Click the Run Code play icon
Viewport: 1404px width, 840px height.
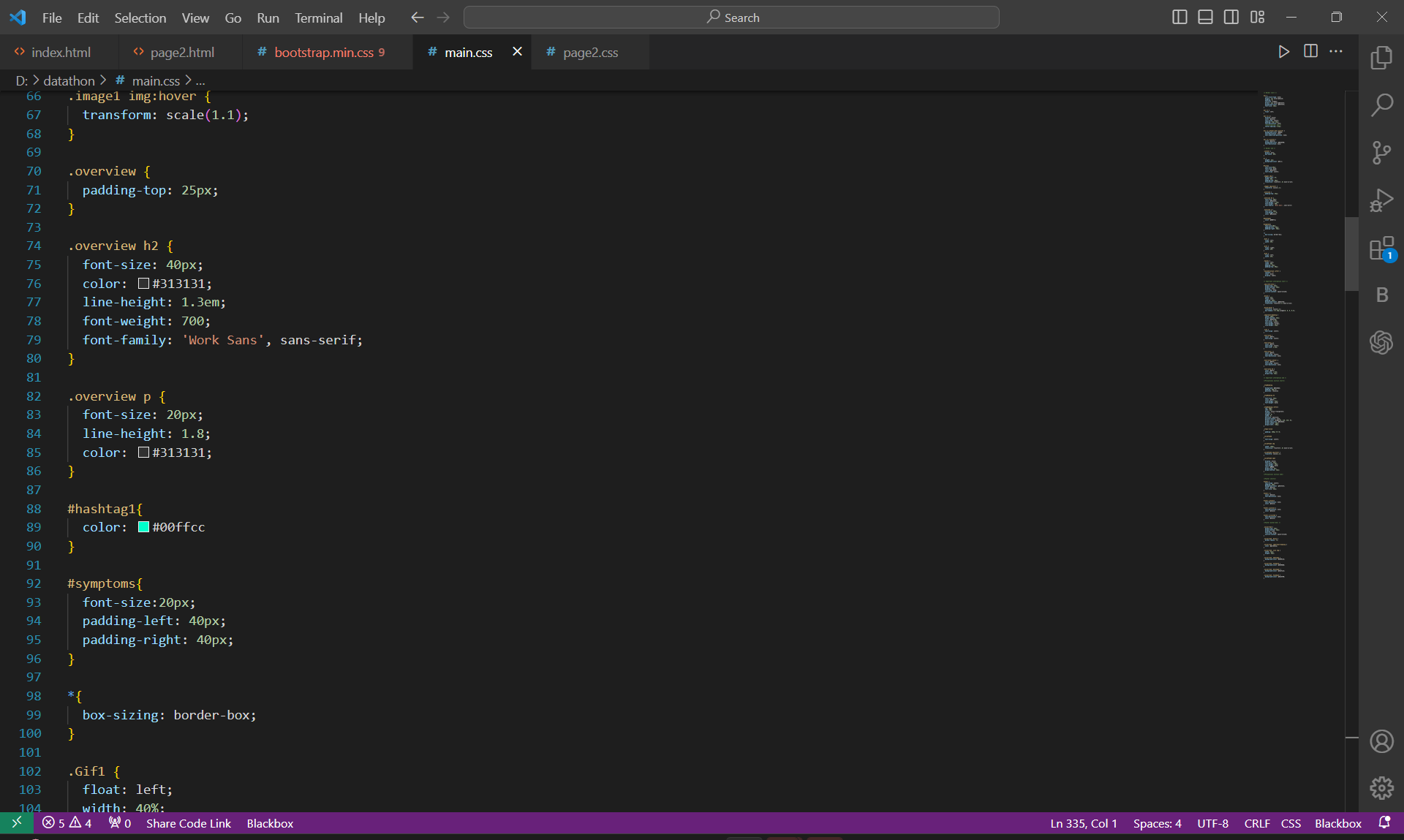[x=1283, y=51]
